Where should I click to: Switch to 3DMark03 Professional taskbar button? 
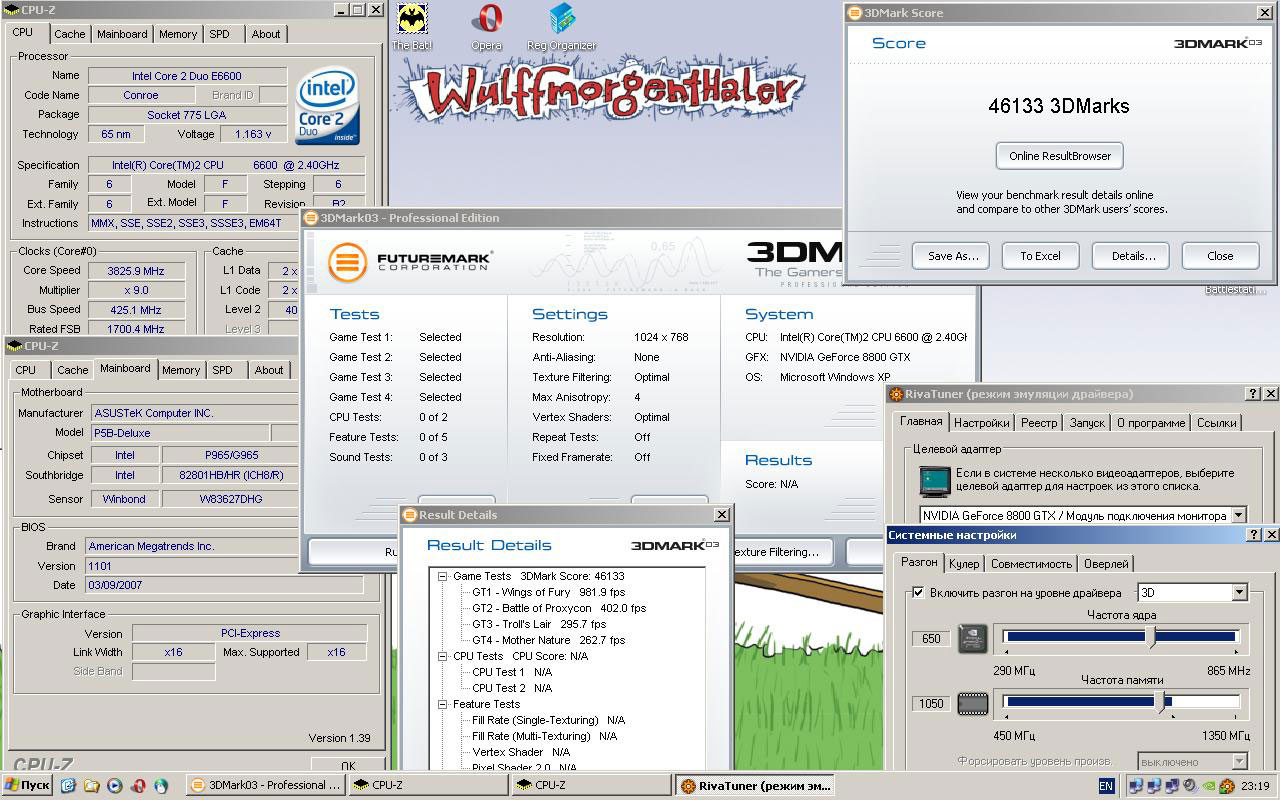pyautogui.click(x=266, y=786)
